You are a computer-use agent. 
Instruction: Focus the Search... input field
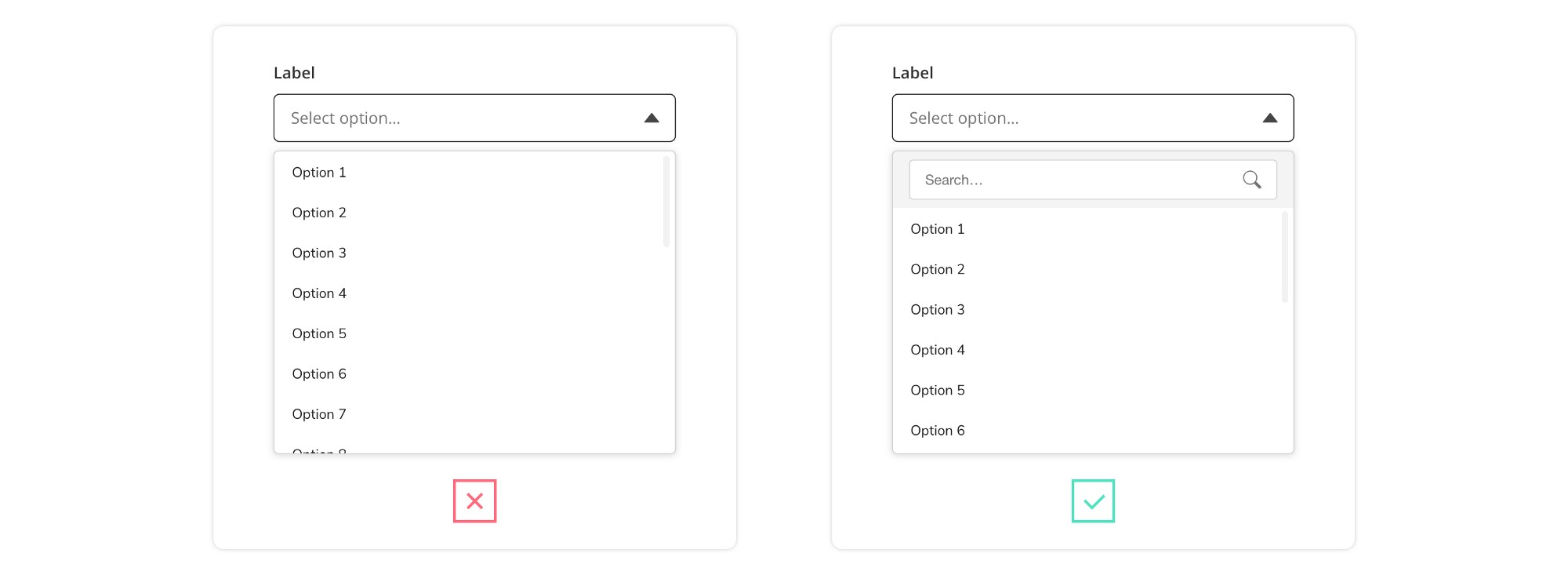(x=1093, y=180)
